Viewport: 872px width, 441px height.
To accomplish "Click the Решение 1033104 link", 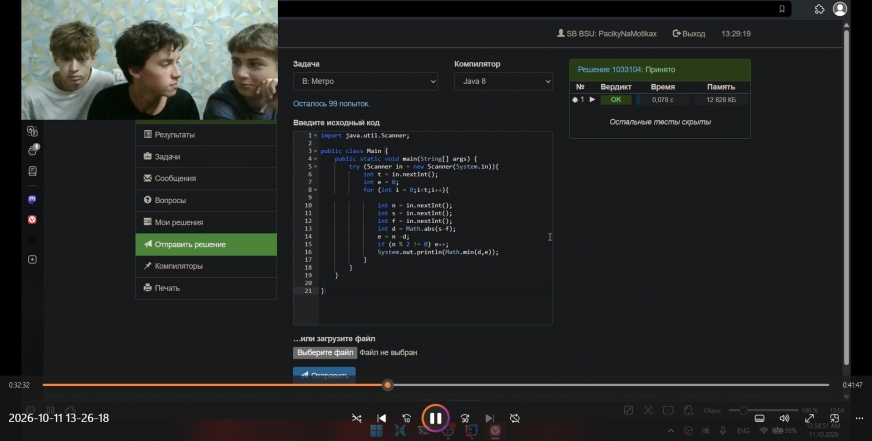I will click(609, 70).
